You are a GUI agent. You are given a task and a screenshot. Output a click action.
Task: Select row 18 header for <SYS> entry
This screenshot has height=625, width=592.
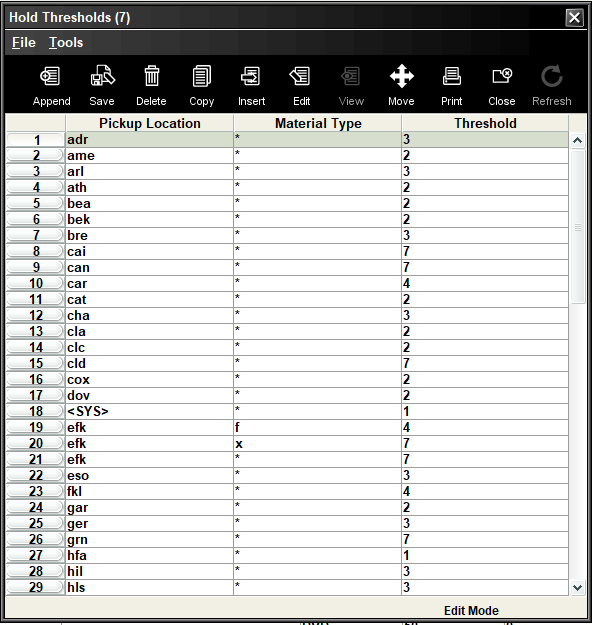click(x=35, y=411)
